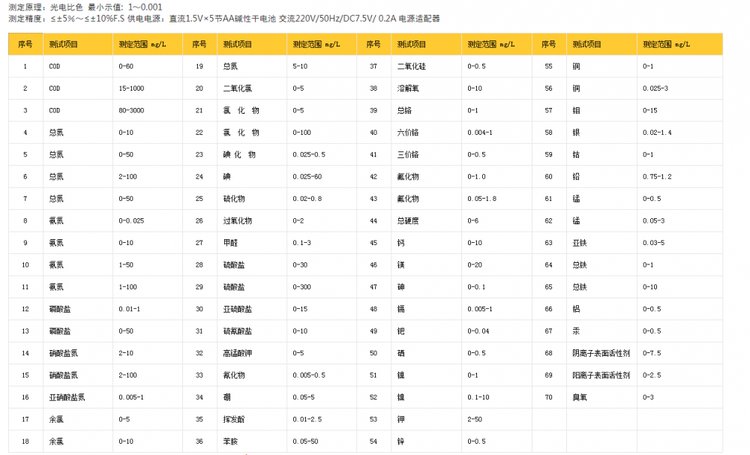
Task: Click the 甲醛 test item cell
Action: 230,242
